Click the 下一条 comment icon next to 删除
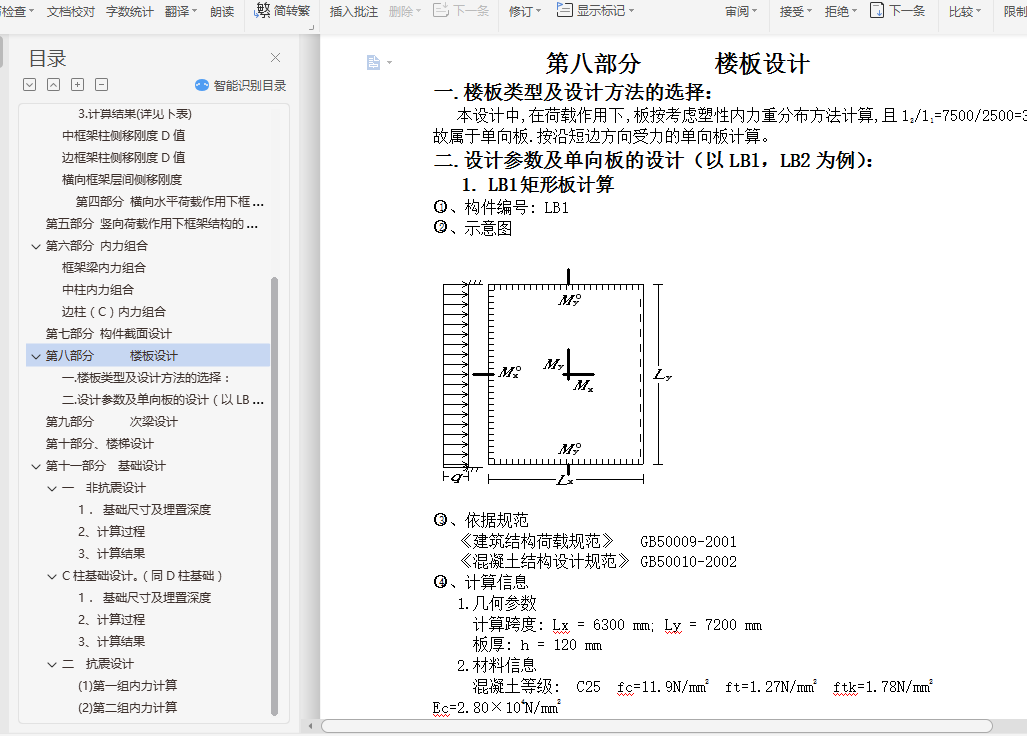This screenshot has height=736, width=1027. (441, 10)
